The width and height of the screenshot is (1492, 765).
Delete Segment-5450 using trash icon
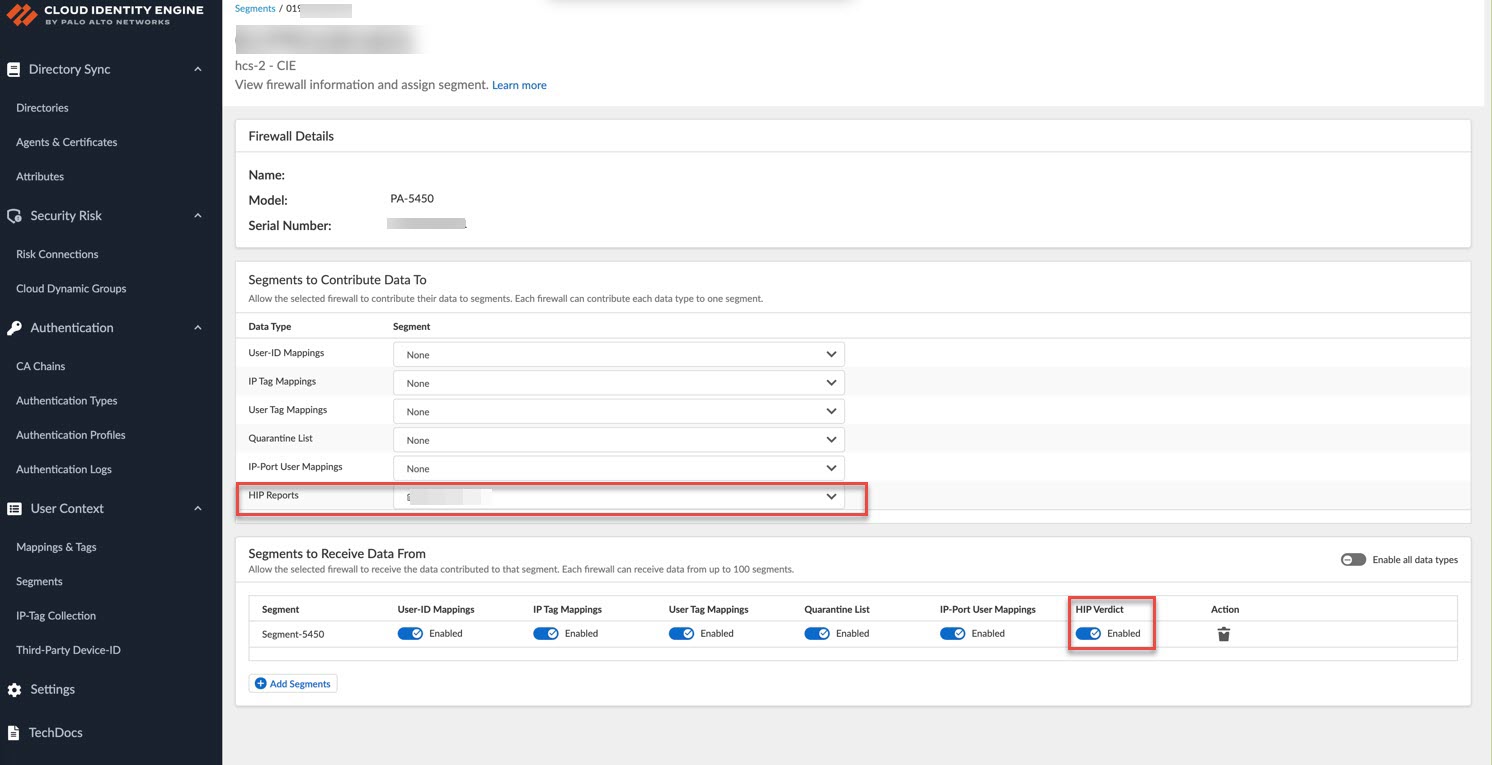click(1223, 634)
